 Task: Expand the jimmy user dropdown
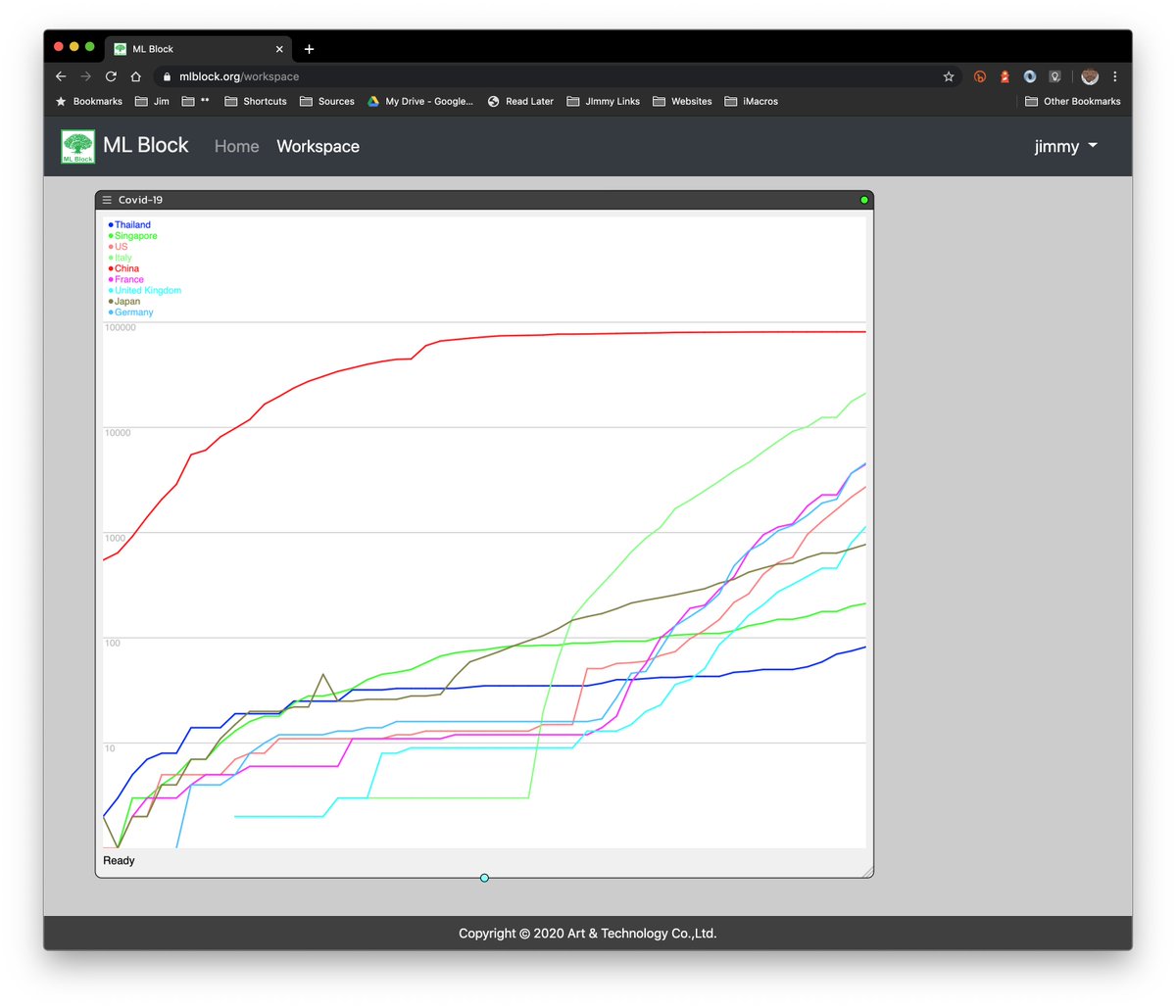[1066, 146]
